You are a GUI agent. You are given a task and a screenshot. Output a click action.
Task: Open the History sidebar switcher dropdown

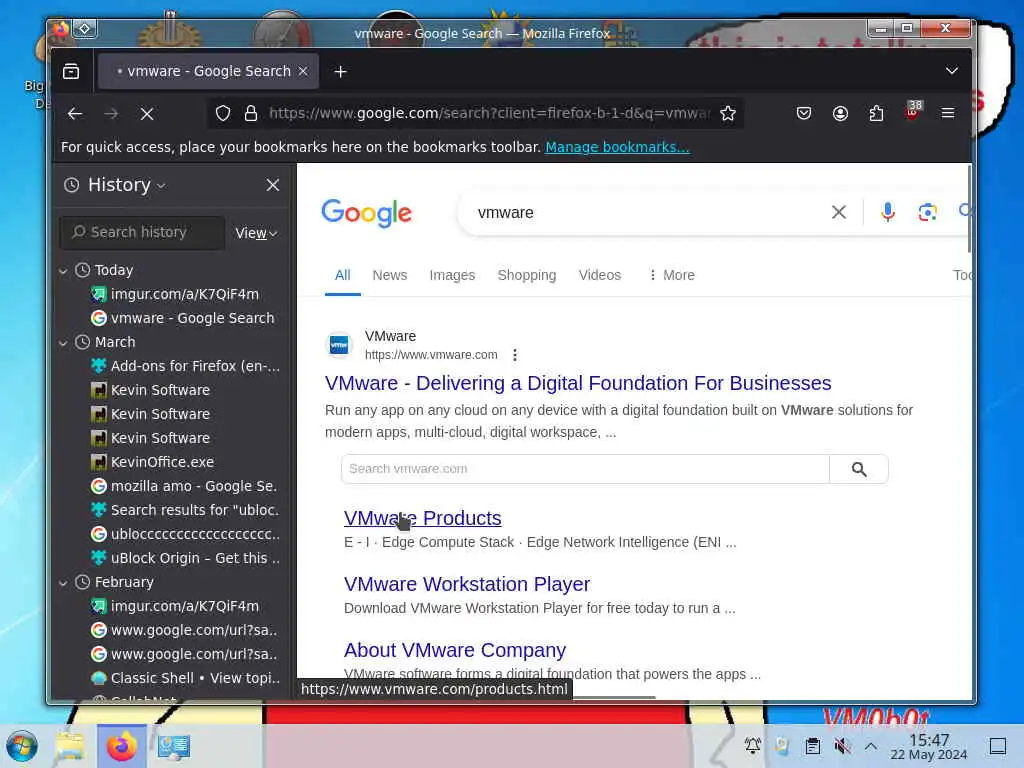click(x=126, y=185)
